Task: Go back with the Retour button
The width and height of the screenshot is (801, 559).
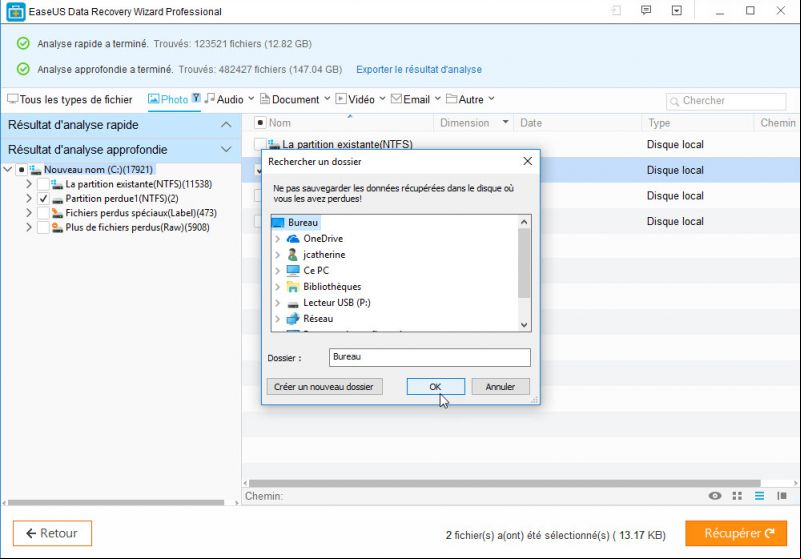Action: [52, 533]
